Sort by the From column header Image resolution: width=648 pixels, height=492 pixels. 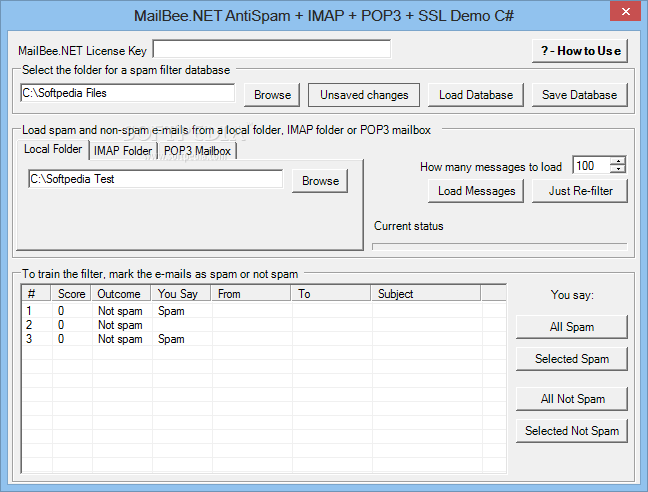pos(251,294)
